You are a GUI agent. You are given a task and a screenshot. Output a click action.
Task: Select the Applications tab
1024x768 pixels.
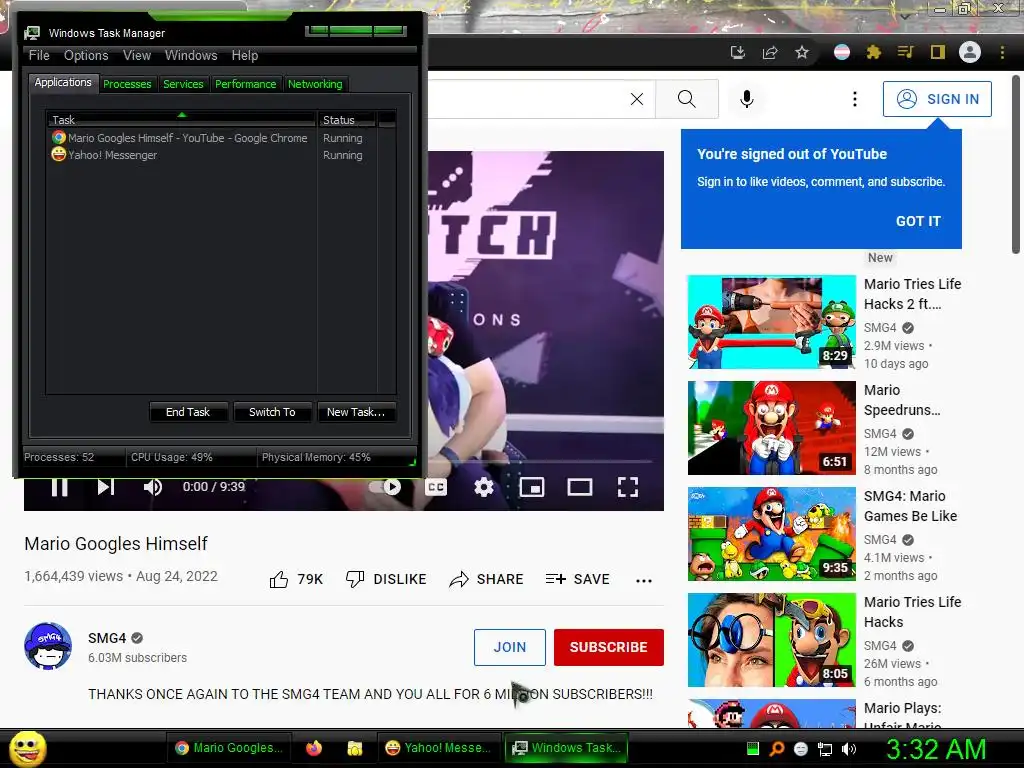63,82
